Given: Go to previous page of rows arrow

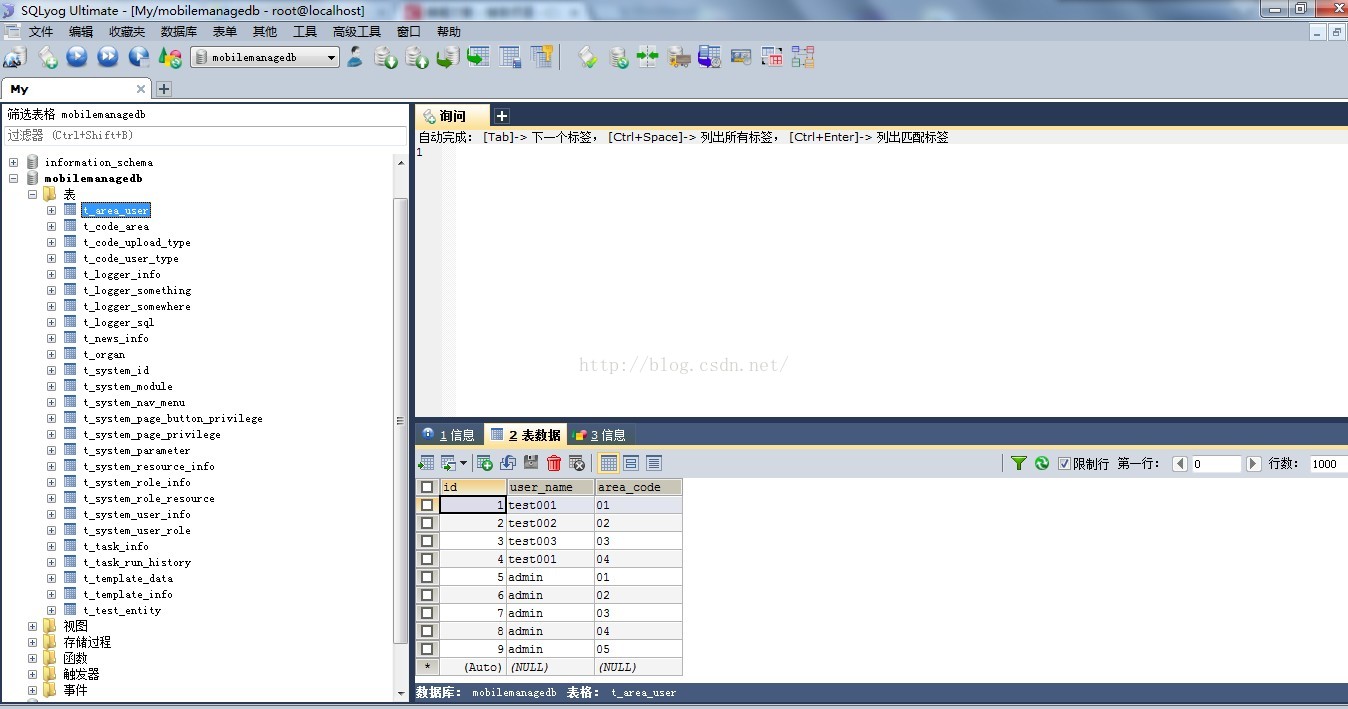Looking at the screenshot, I should coord(1180,464).
